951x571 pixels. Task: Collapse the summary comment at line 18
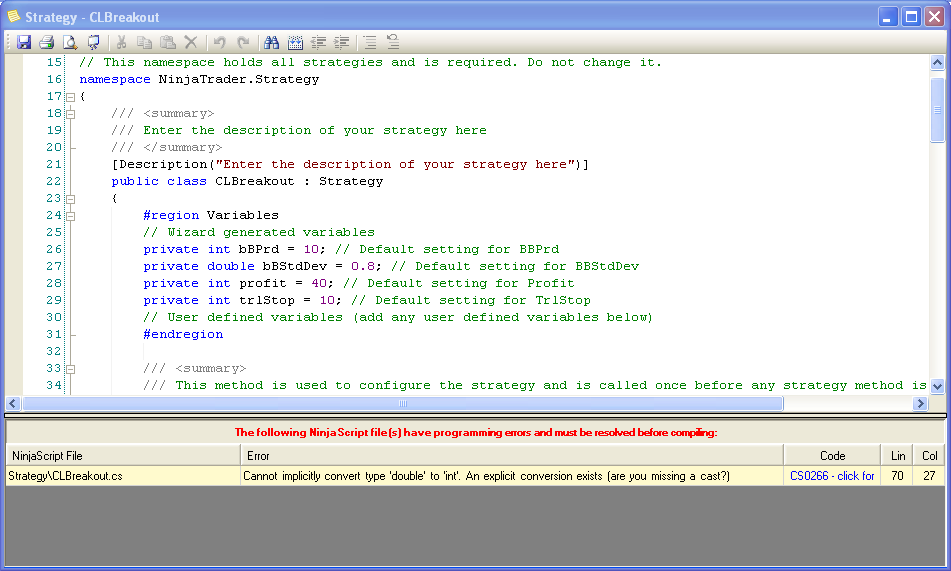70,114
